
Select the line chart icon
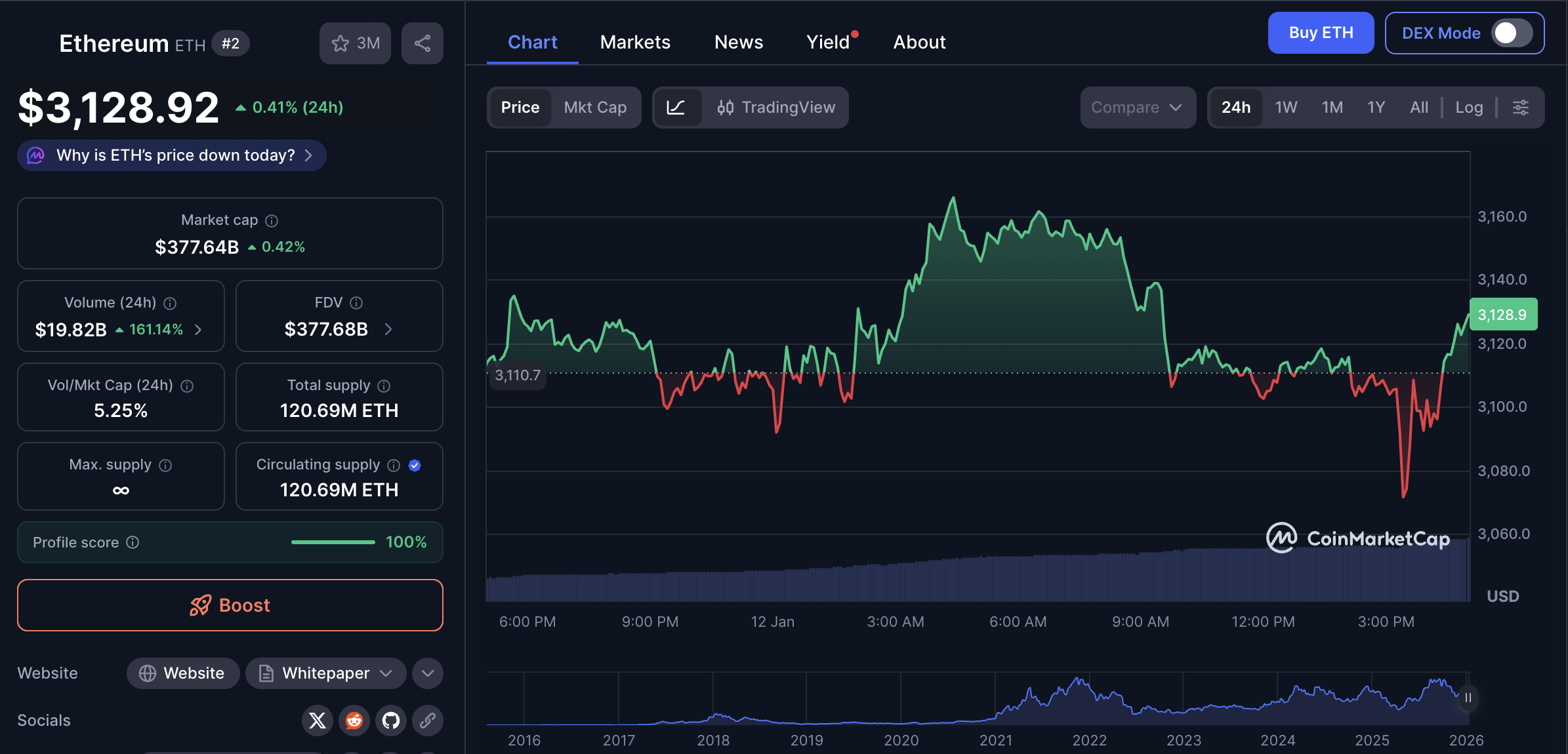(x=677, y=107)
